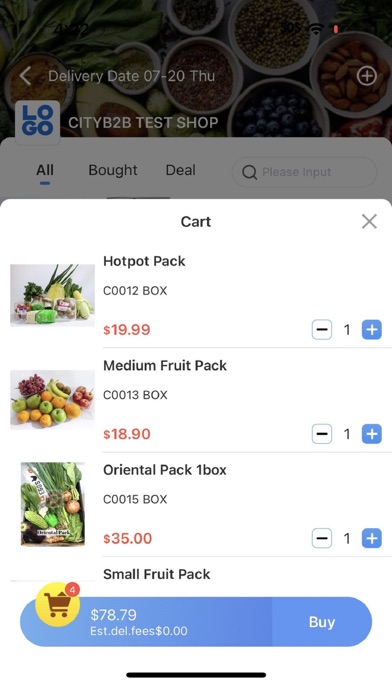Switch to the Bought tab
The width and height of the screenshot is (392, 696).
(113, 170)
